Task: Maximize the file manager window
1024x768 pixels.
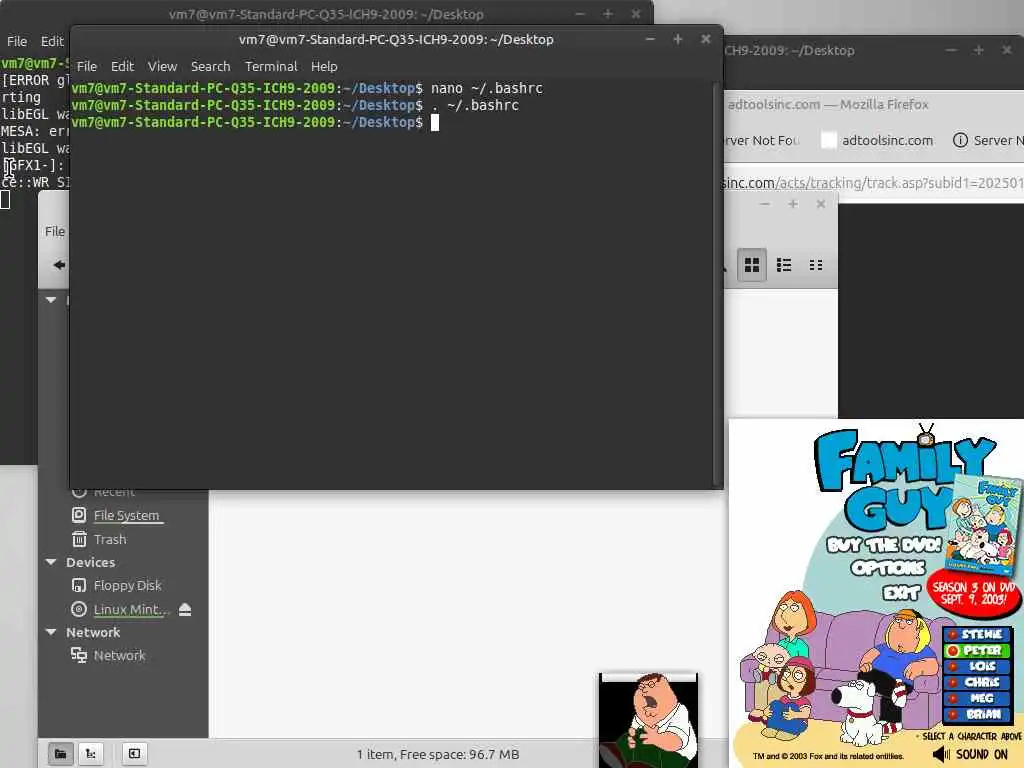Action: (x=793, y=204)
